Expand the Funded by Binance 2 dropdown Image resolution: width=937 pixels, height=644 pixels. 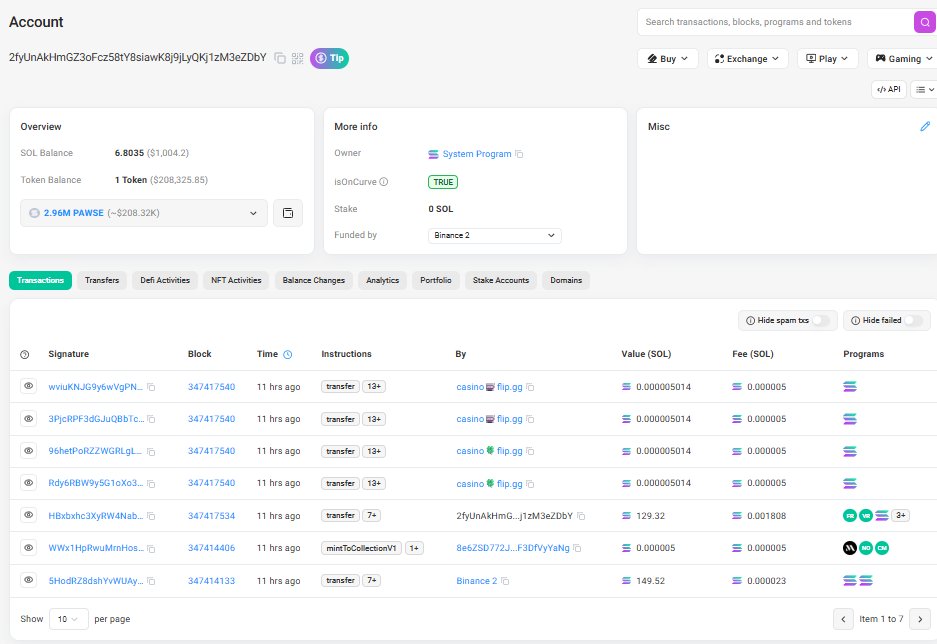pyautogui.click(x=494, y=235)
